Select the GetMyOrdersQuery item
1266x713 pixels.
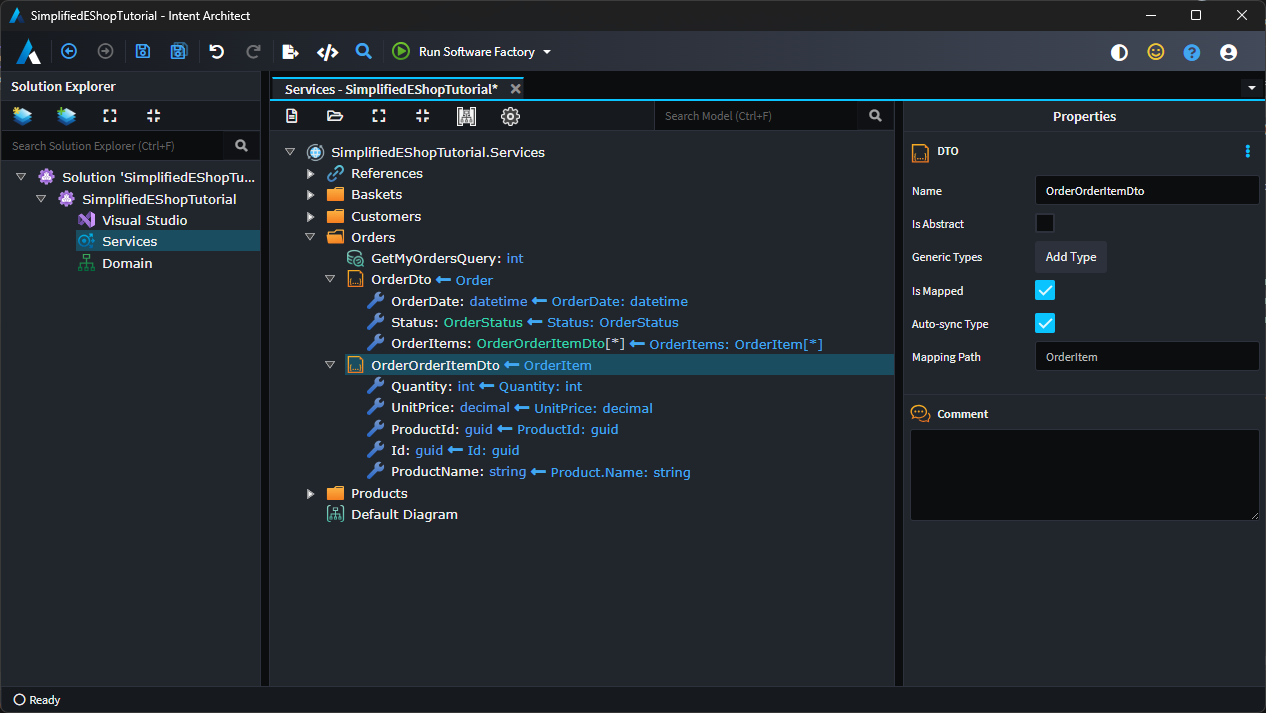click(435, 258)
